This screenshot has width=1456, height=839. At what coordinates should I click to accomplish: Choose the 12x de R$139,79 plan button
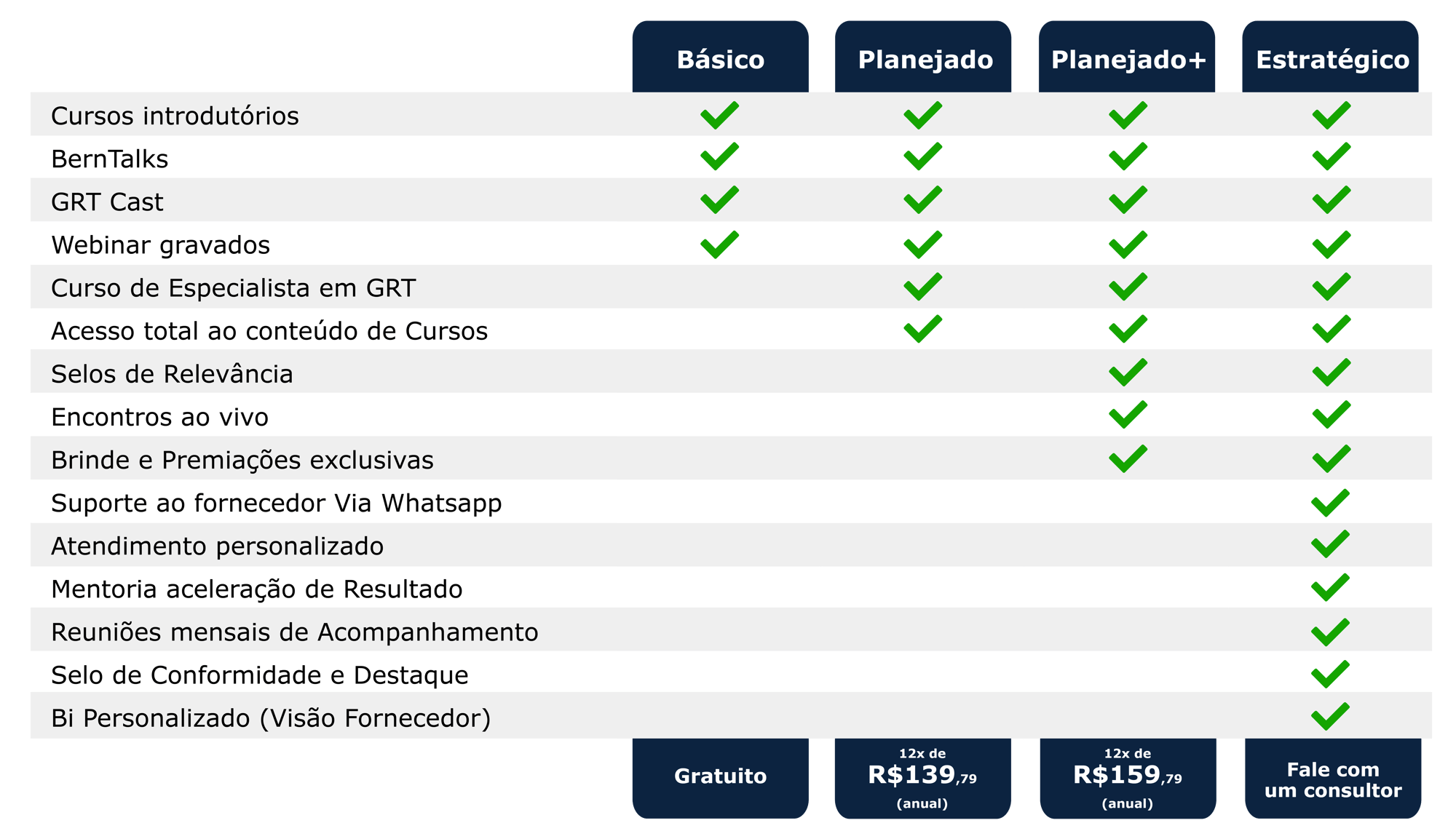click(x=922, y=778)
